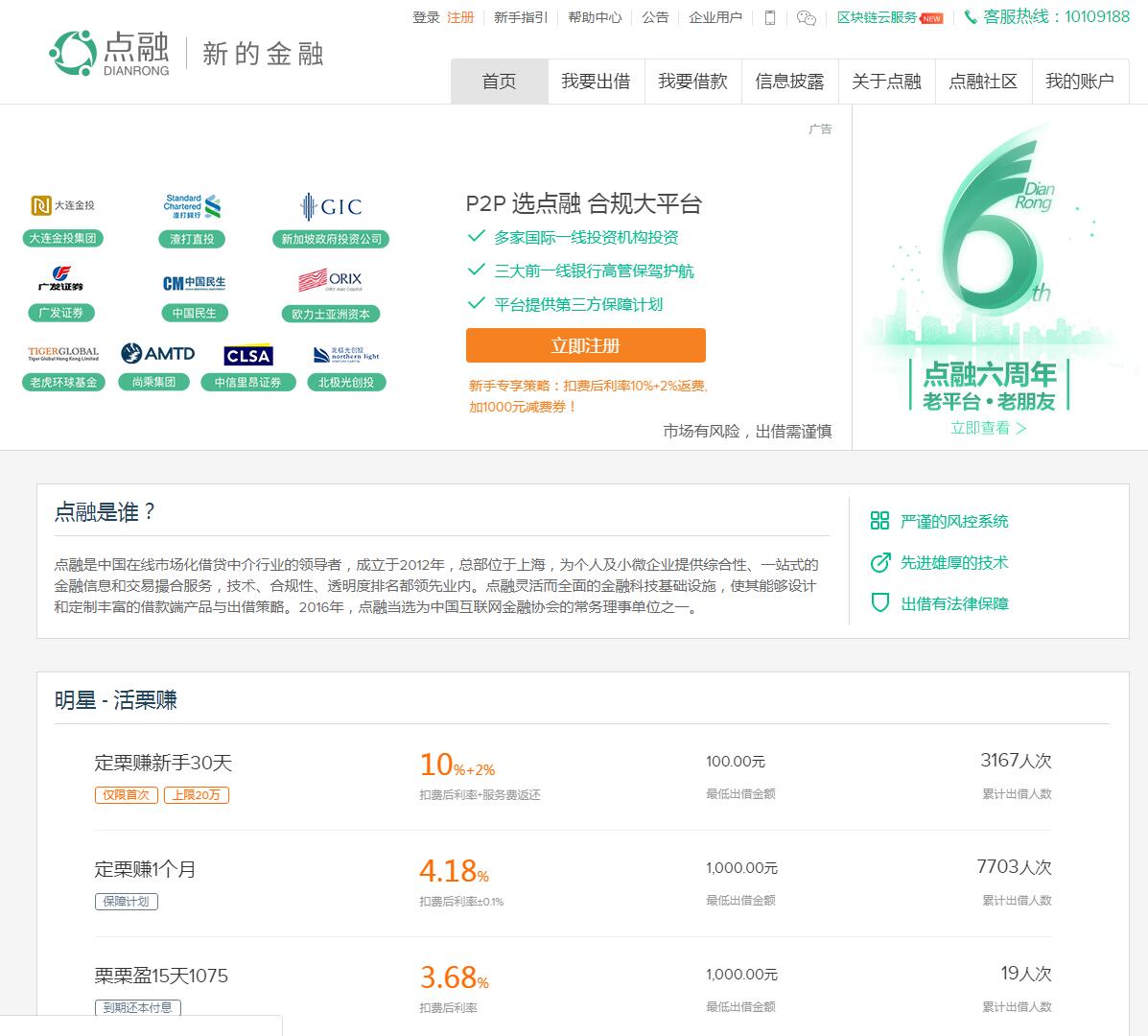The width and height of the screenshot is (1148, 1036).
Task: Click the 4.18% rate value
Action: 454,871
